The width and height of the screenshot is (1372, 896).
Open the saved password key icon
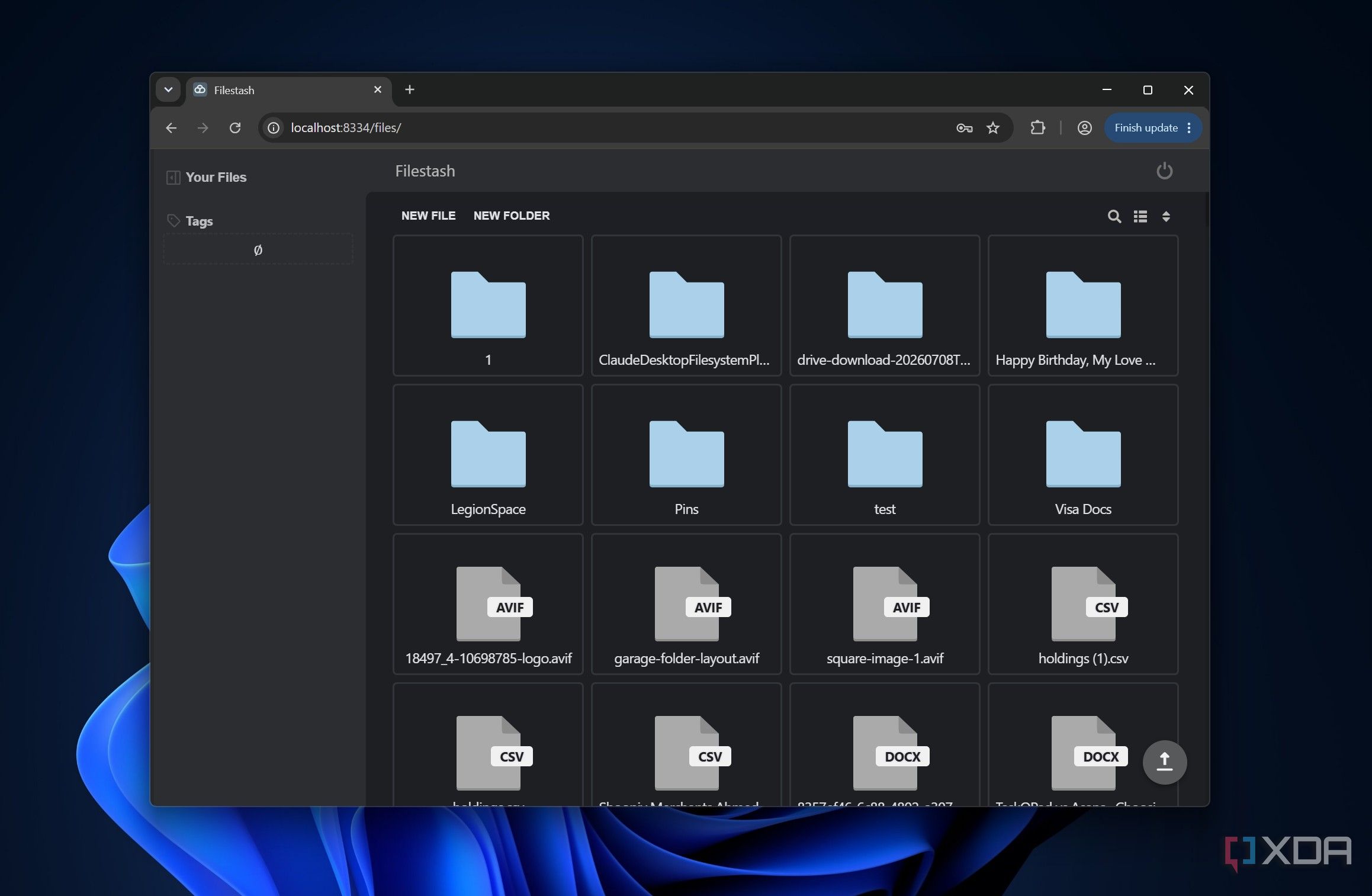(x=964, y=128)
